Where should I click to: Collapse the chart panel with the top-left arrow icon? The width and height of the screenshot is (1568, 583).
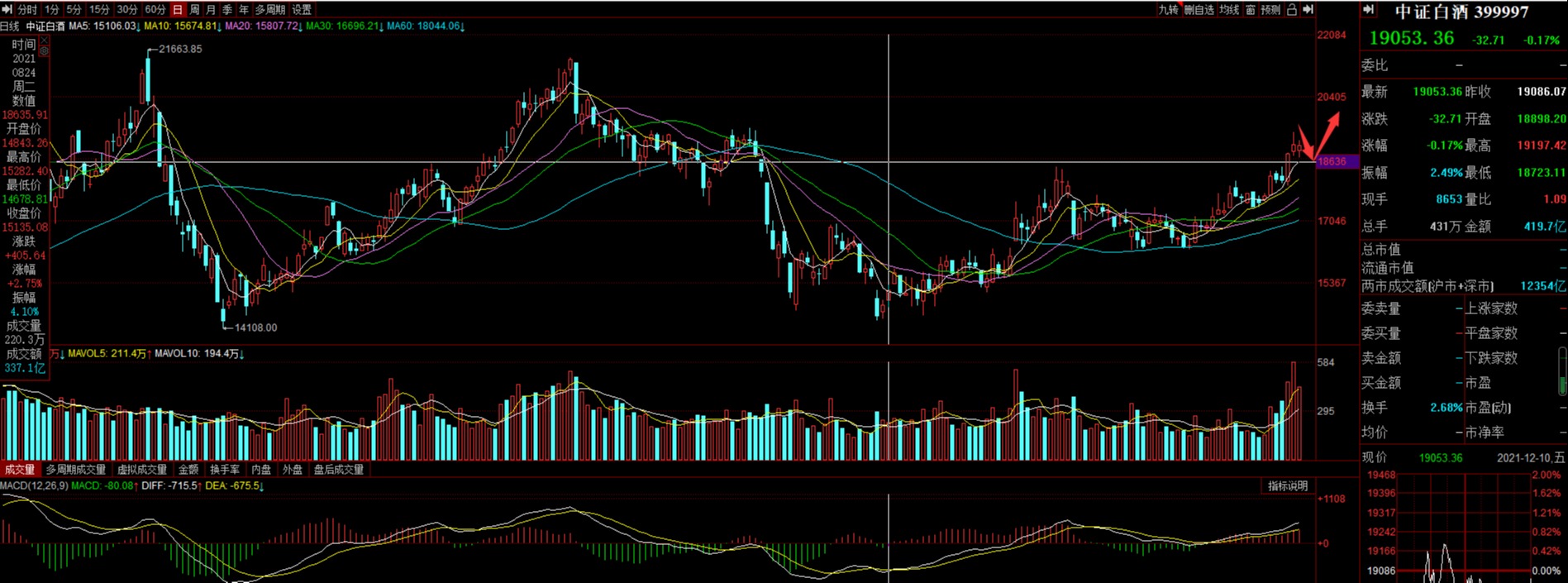(x=7, y=9)
